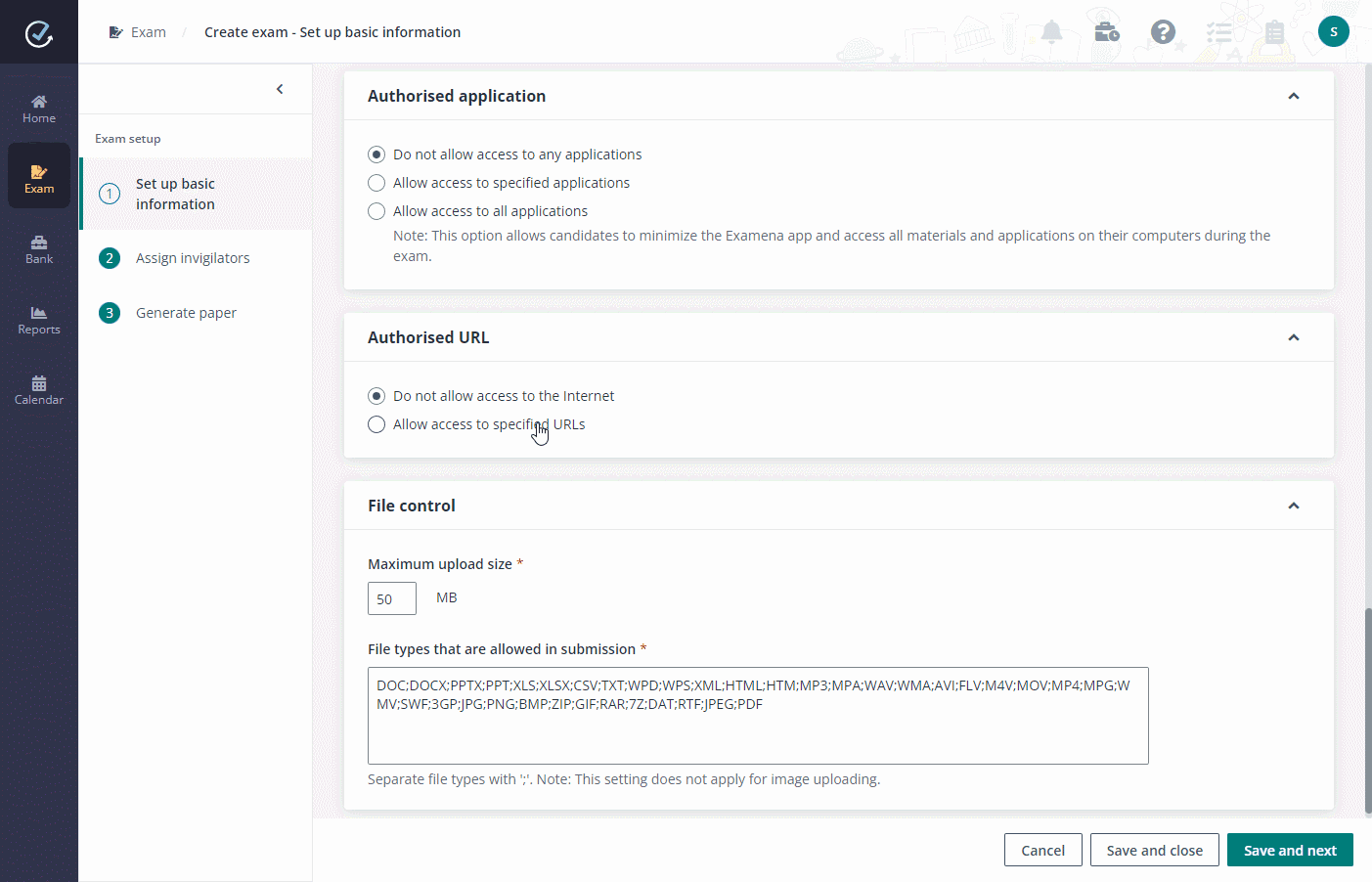Open notifications via the bell icon
Image resolution: width=1372 pixels, height=882 pixels.
1049,31
